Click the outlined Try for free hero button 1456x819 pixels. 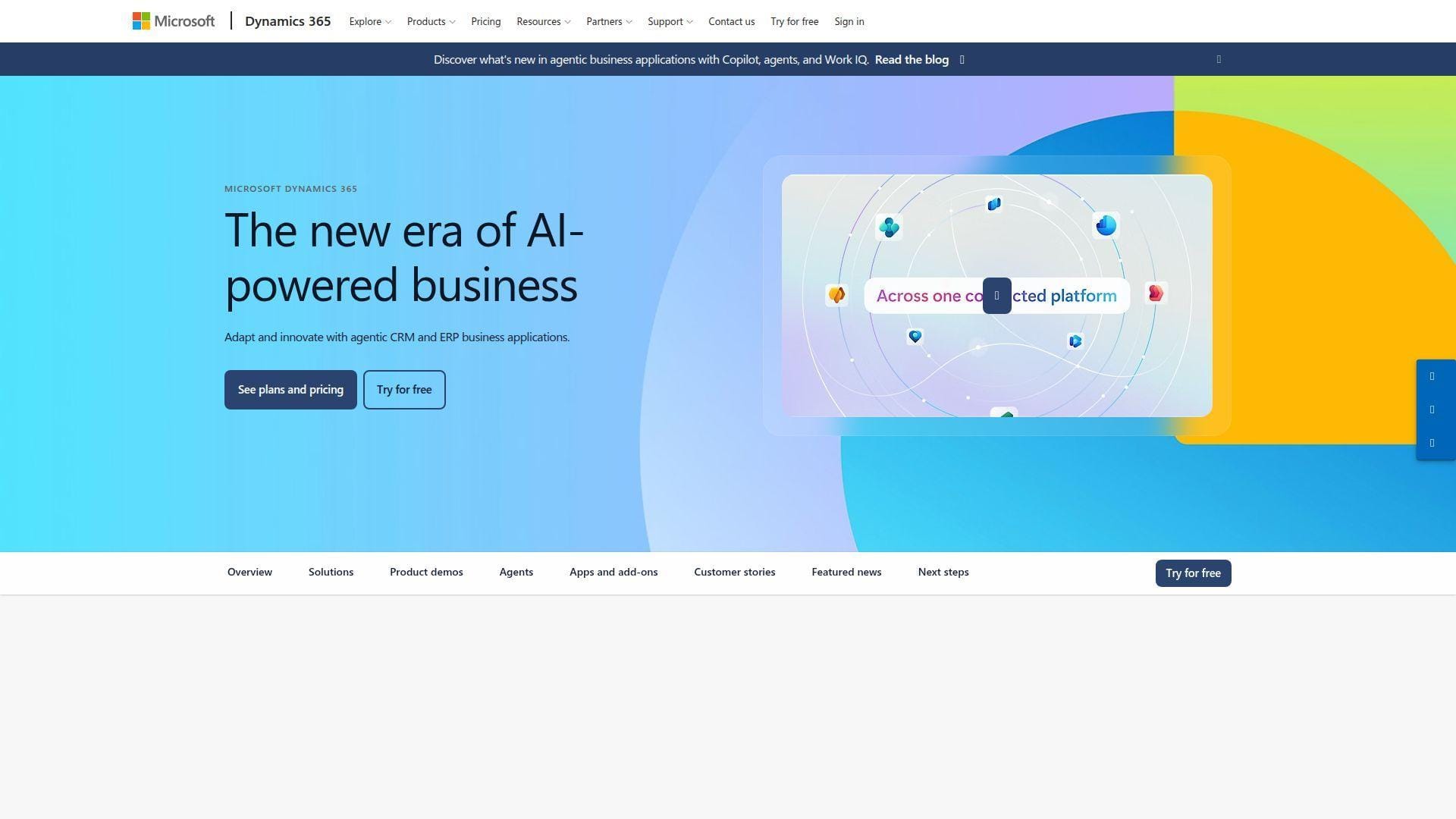[x=404, y=390]
